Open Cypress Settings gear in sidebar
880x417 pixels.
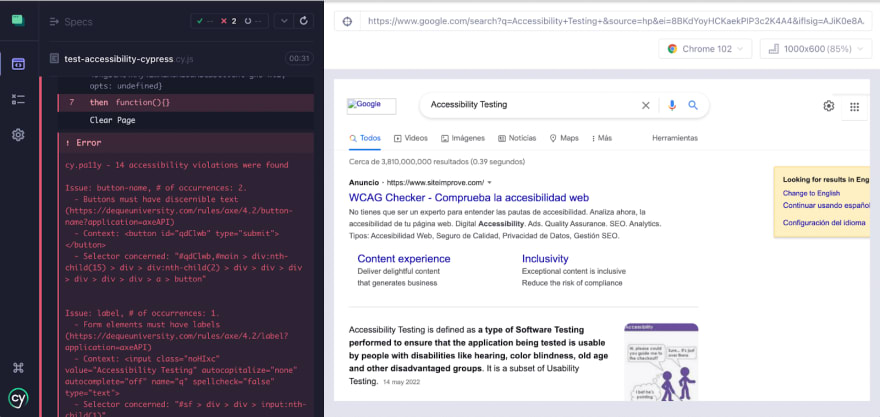tap(19, 135)
